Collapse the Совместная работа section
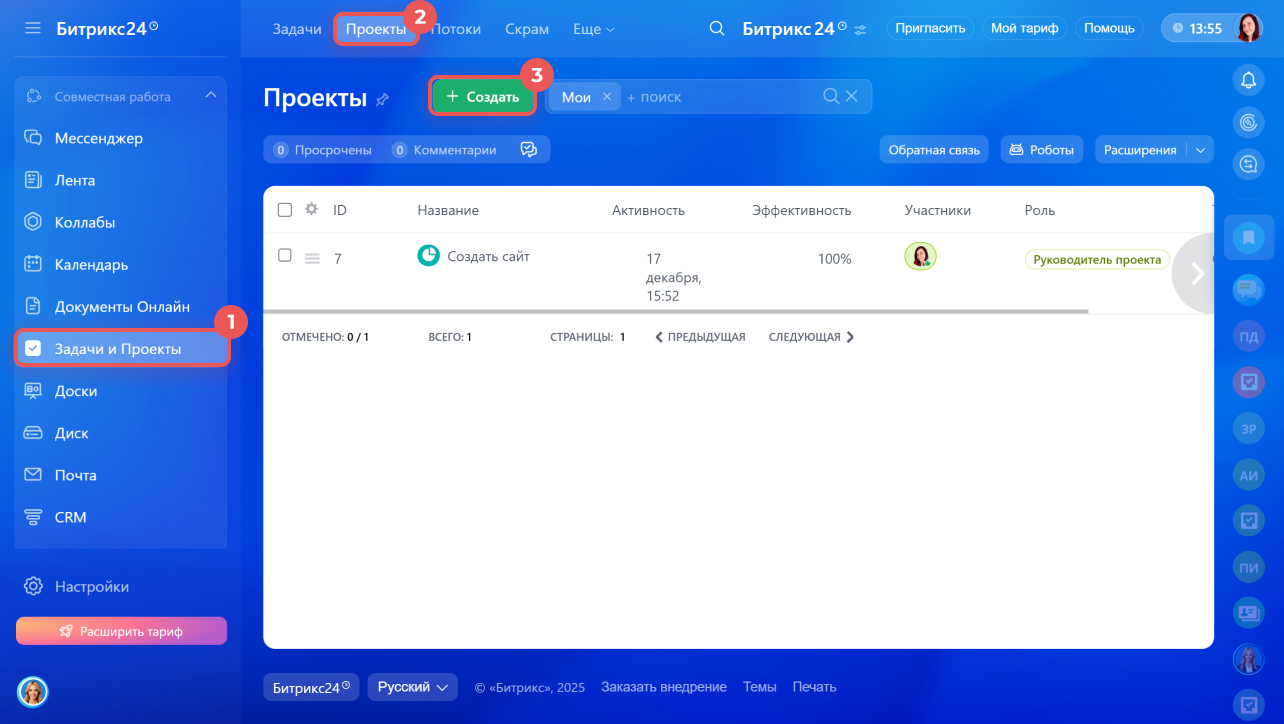The height and width of the screenshot is (724, 1284). pos(210,96)
